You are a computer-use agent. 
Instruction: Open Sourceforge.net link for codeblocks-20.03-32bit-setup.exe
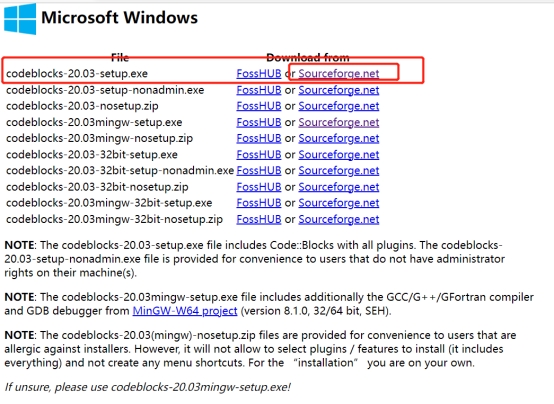pyautogui.click(x=338, y=154)
